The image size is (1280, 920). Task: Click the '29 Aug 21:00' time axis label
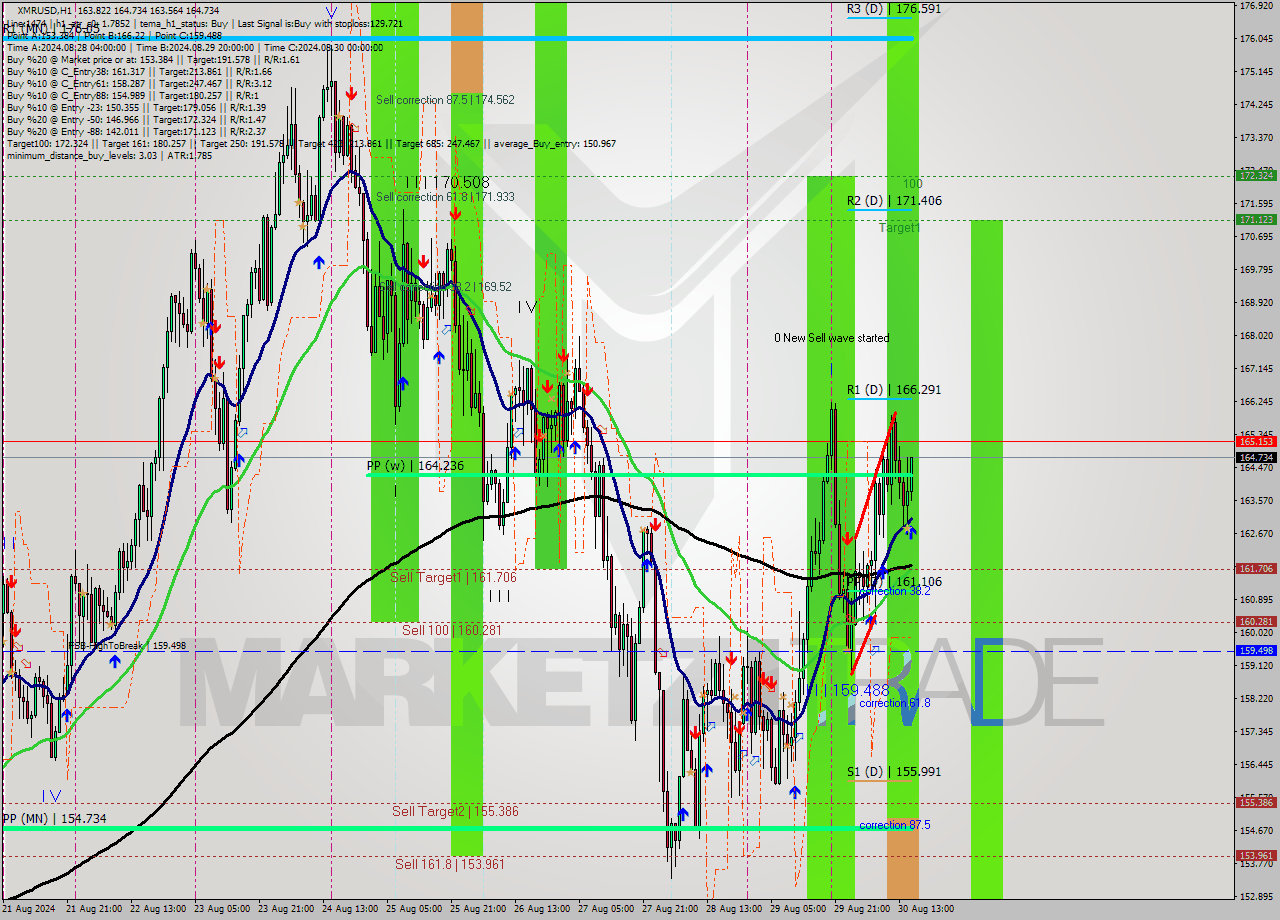click(x=862, y=909)
